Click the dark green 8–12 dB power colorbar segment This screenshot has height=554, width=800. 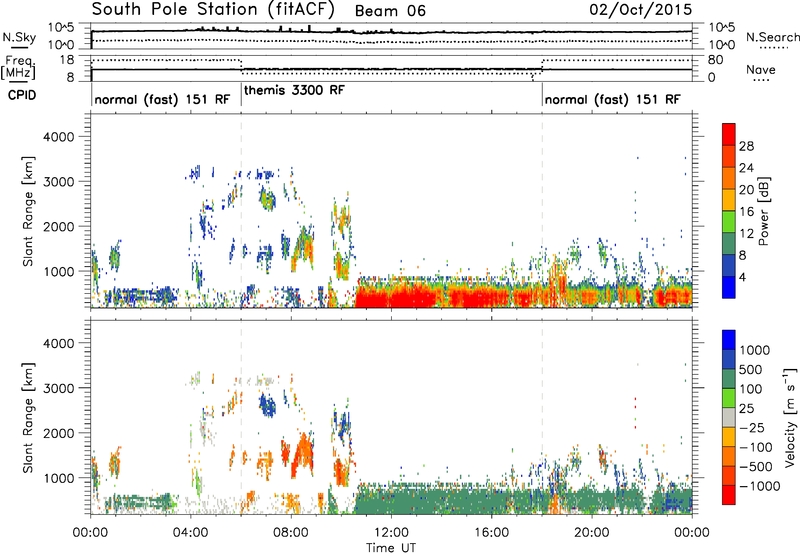coord(729,243)
